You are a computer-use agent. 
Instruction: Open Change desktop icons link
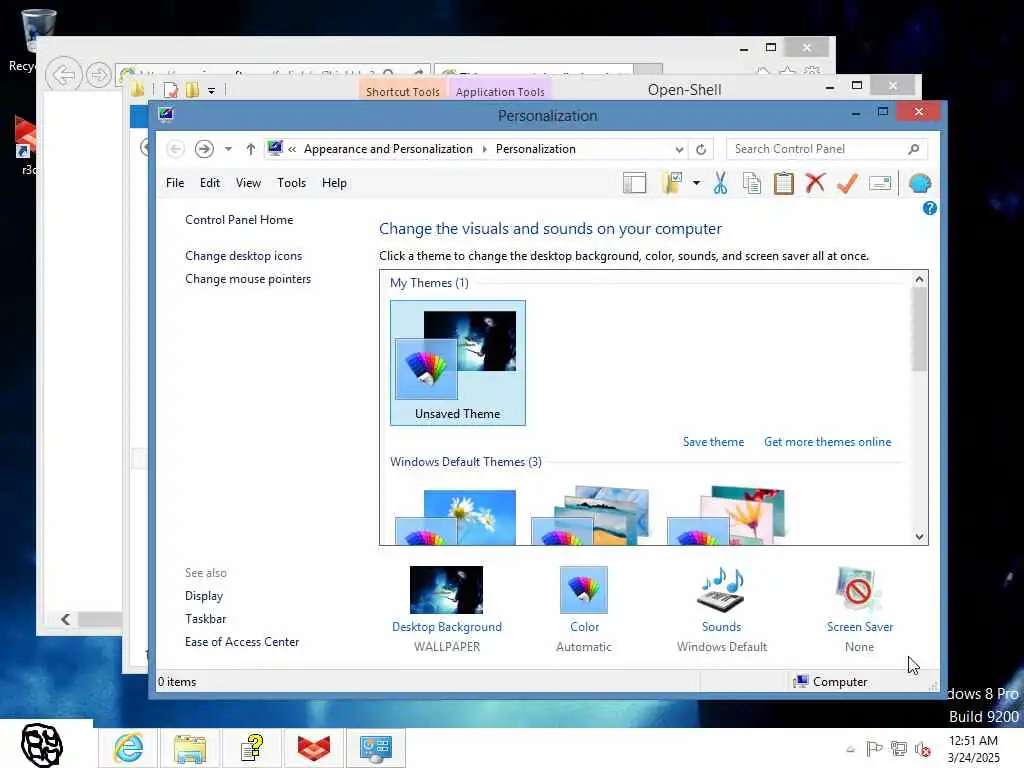[244, 256]
